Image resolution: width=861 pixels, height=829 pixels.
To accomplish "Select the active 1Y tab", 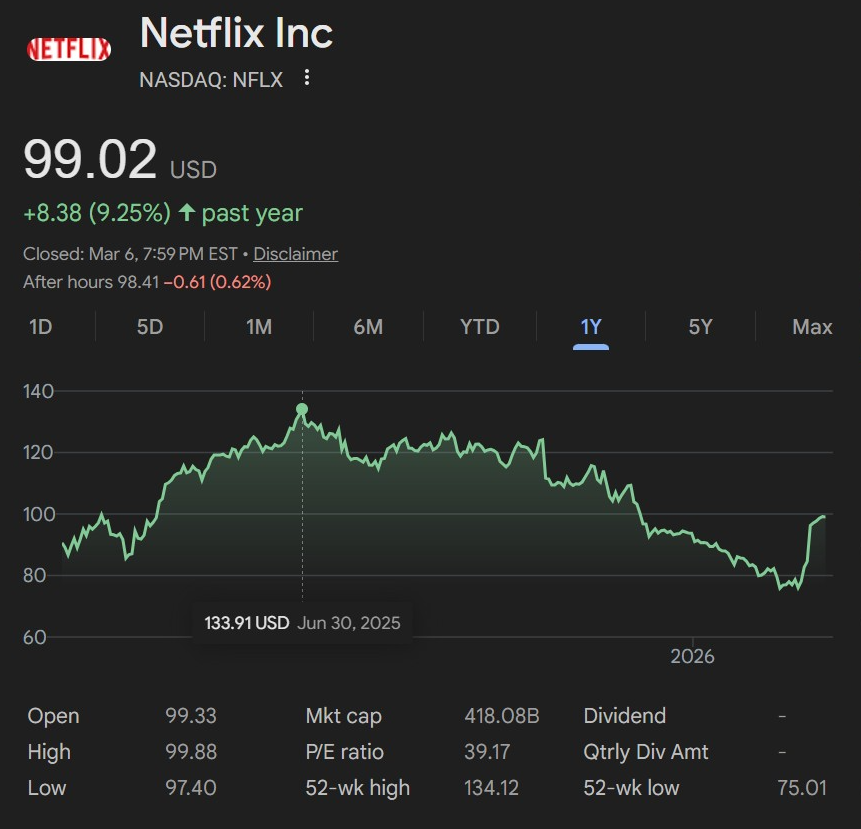I will [591, 328].
